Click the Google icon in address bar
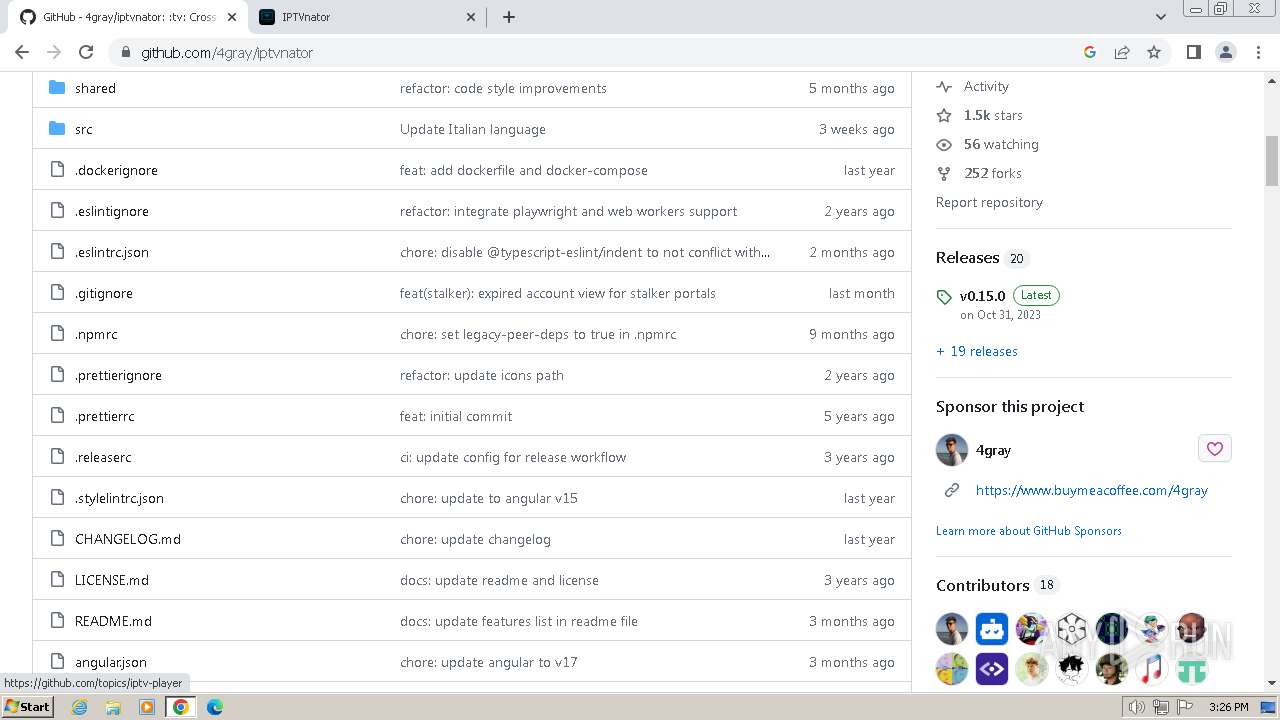This screenshot has width=1280, height=720. 1090,52
